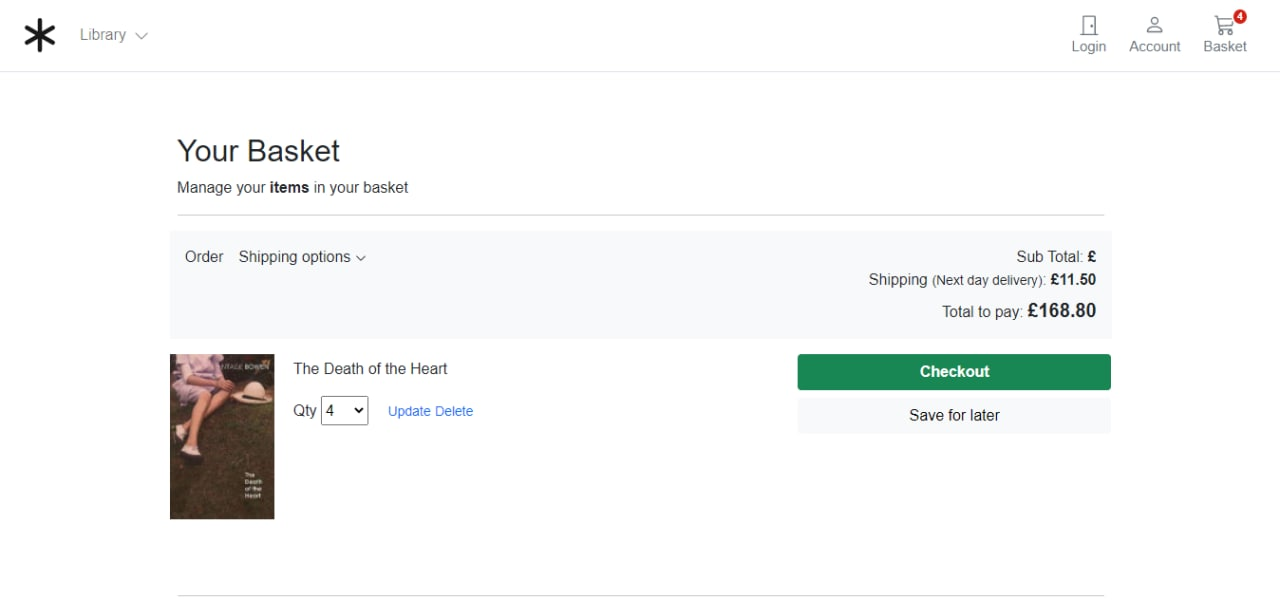Click the red basket count badge

[x=1240, y=16]
